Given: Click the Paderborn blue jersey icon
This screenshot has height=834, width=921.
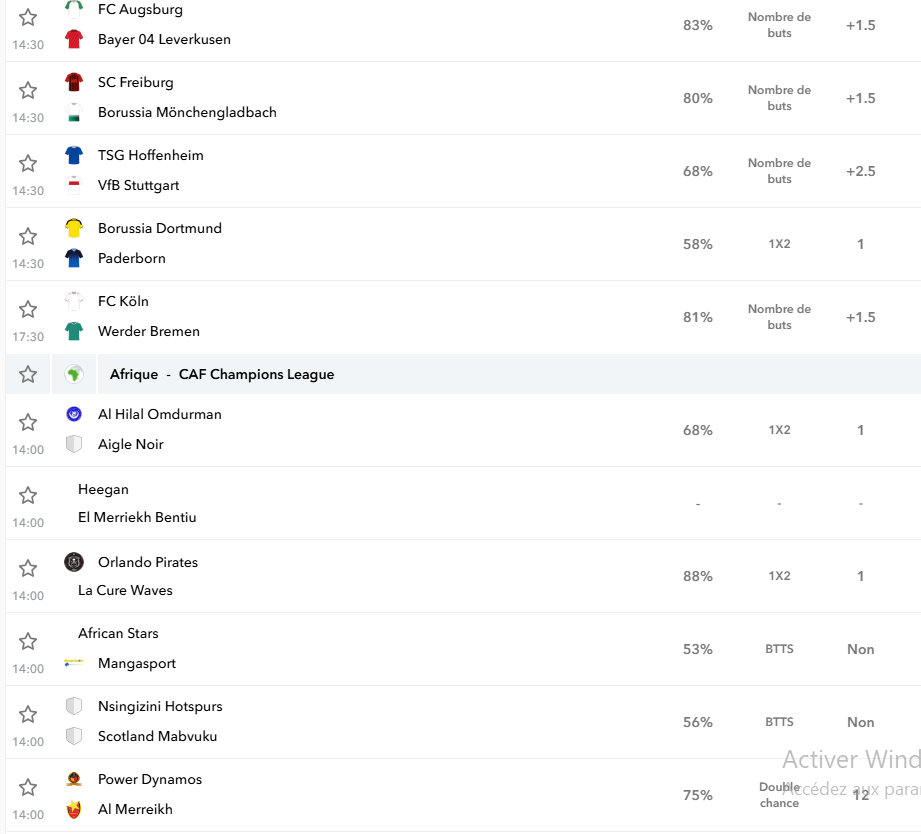Looking at the screenshot, I should click(x=74, y=258).
